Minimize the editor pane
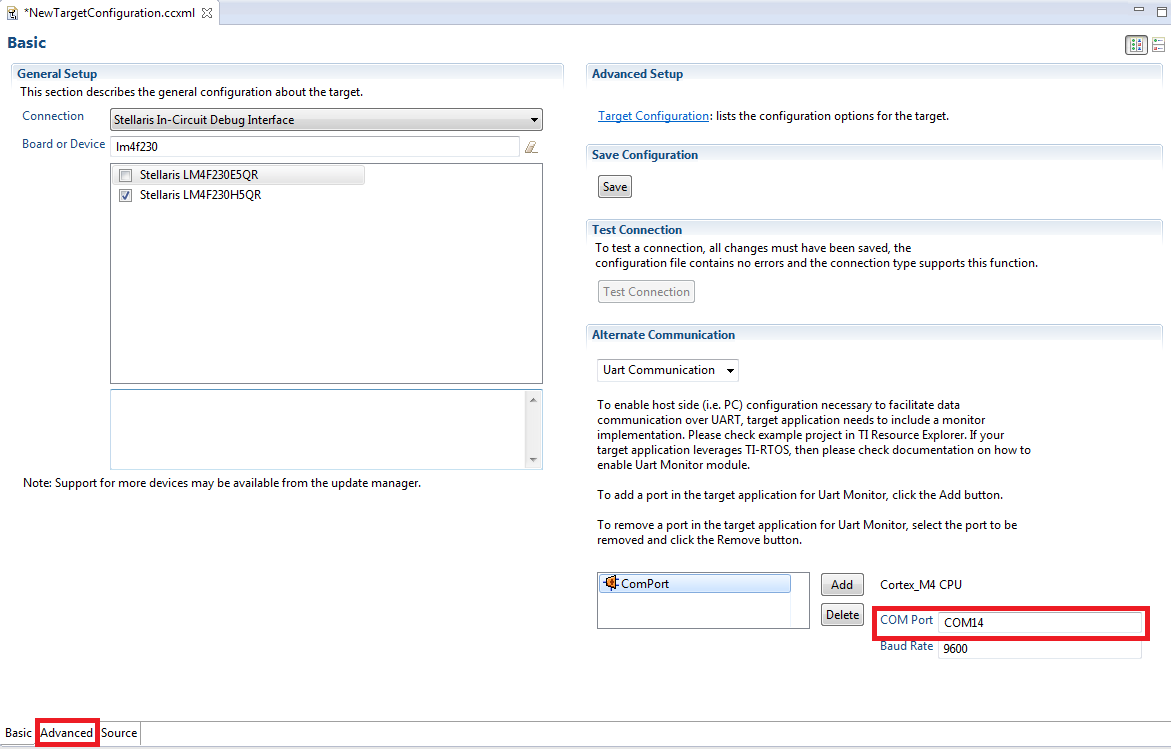Screen dimensions: 1171x749 click(x=1139, y=10)
